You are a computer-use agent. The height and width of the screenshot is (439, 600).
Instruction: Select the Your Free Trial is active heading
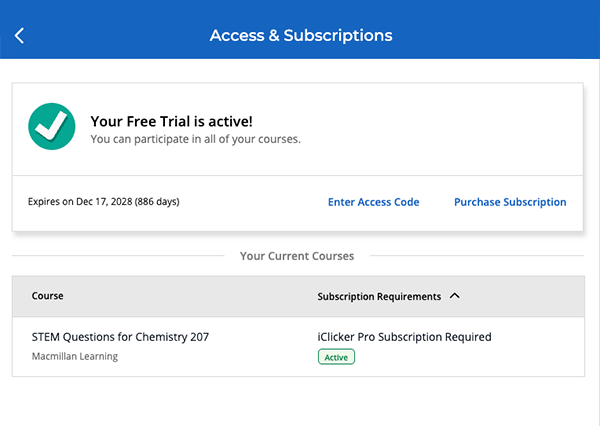pos(171,121)
